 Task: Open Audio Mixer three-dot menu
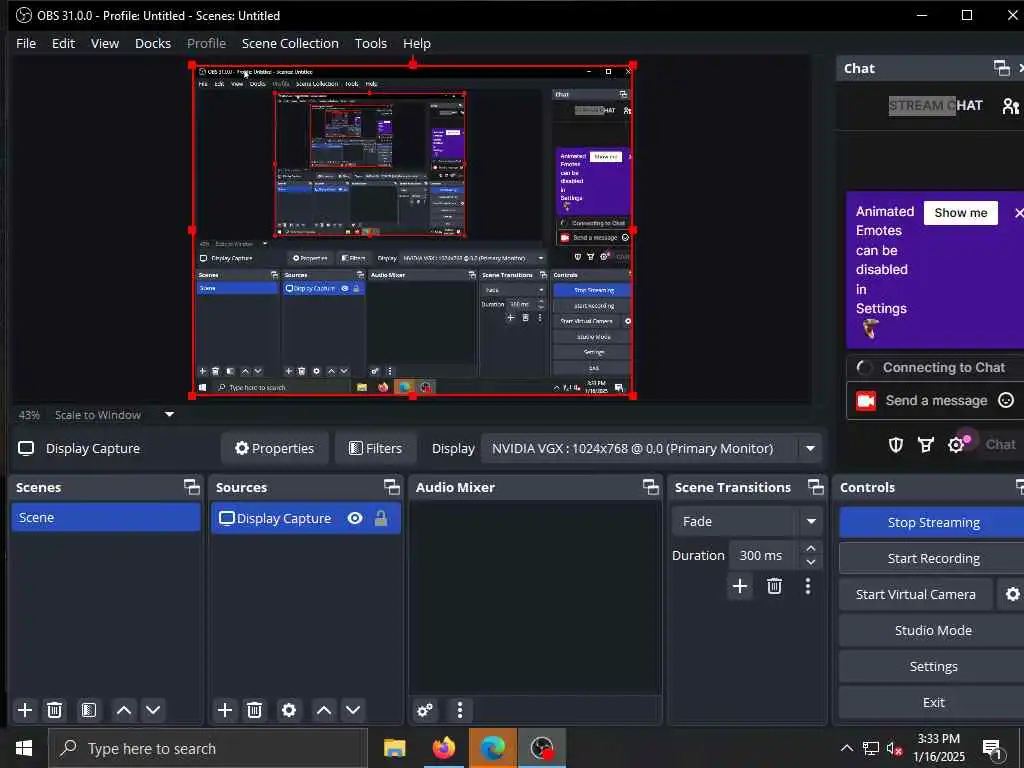460,710
